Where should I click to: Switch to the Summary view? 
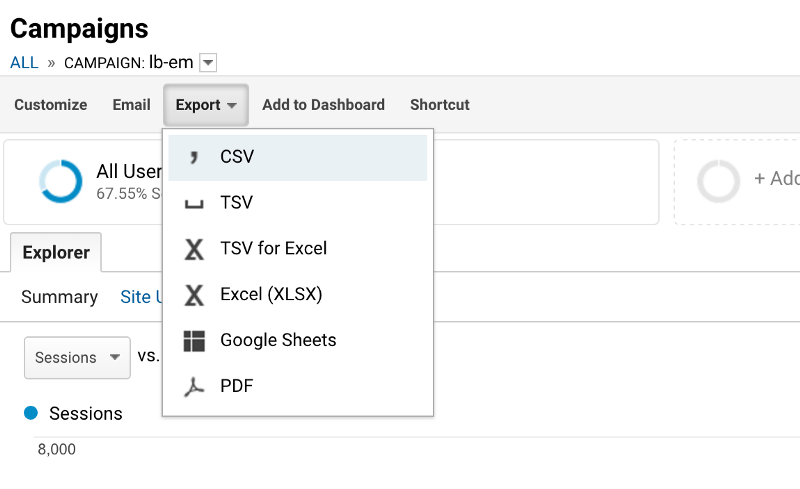(59, 297)
